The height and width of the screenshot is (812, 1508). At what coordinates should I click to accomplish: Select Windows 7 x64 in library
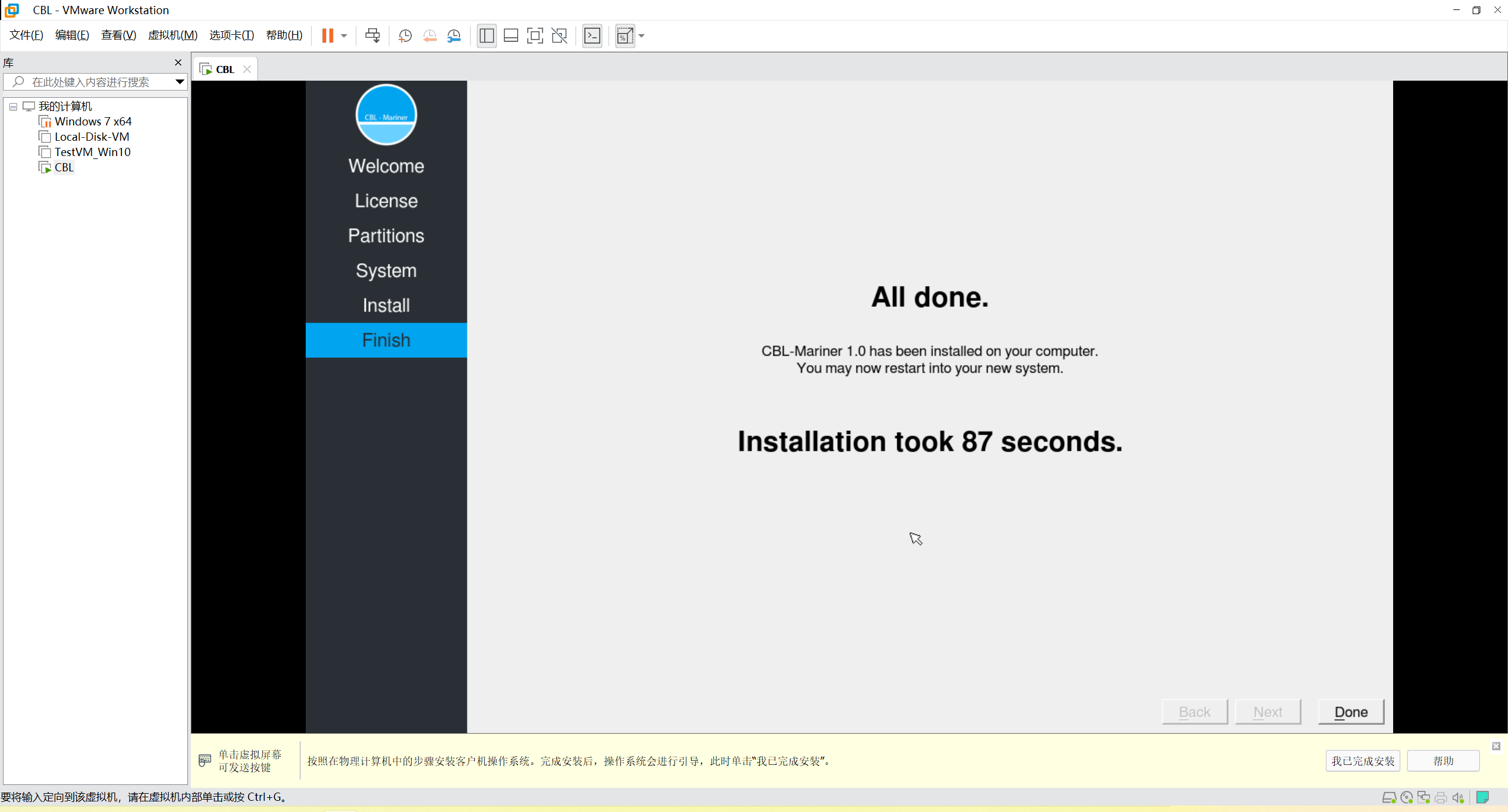coord(92,121)
